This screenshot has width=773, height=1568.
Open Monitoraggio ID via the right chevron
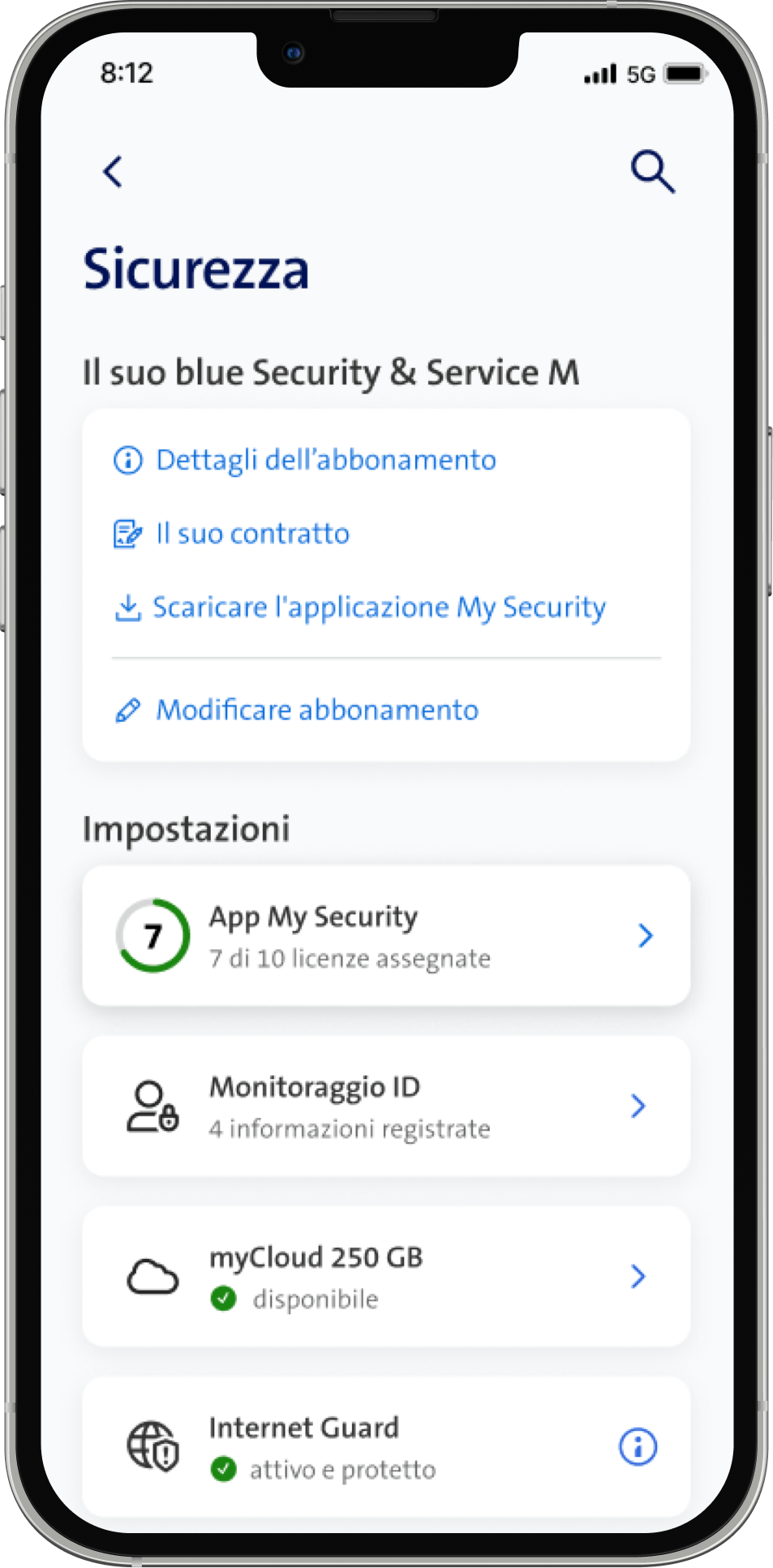click(638, 1106)
